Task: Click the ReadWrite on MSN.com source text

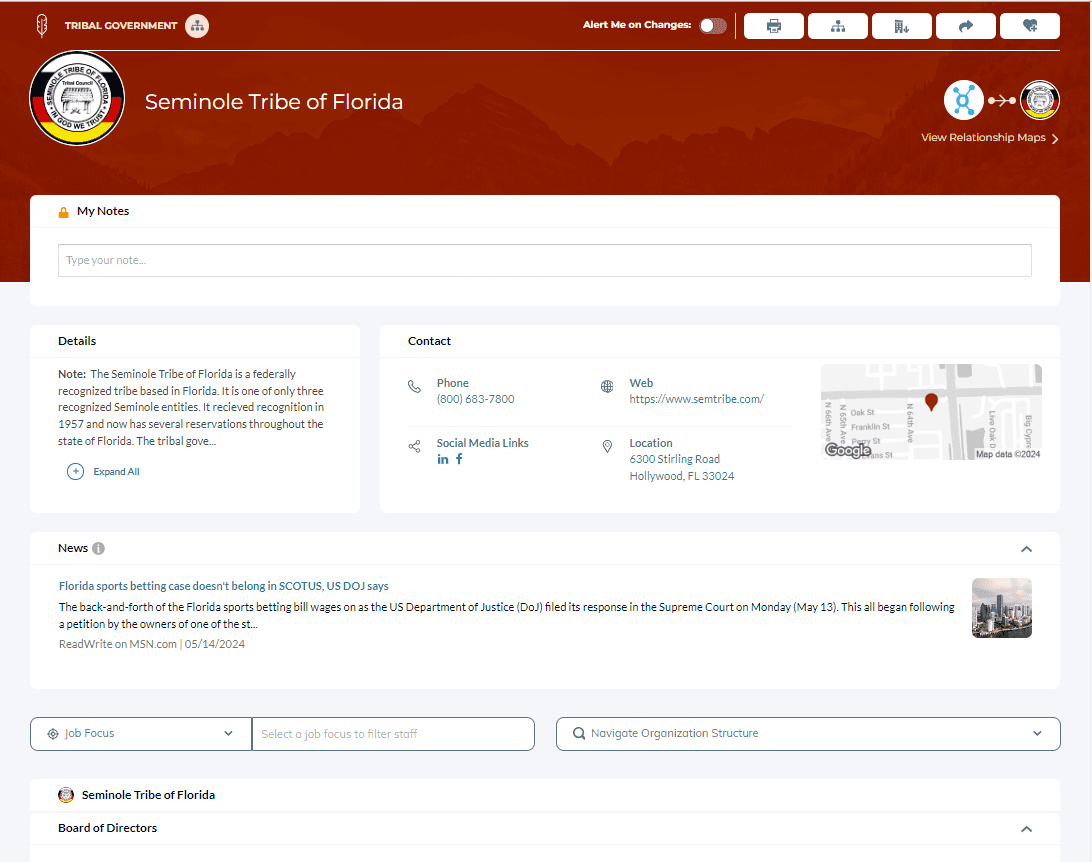Action: (118, 644)
